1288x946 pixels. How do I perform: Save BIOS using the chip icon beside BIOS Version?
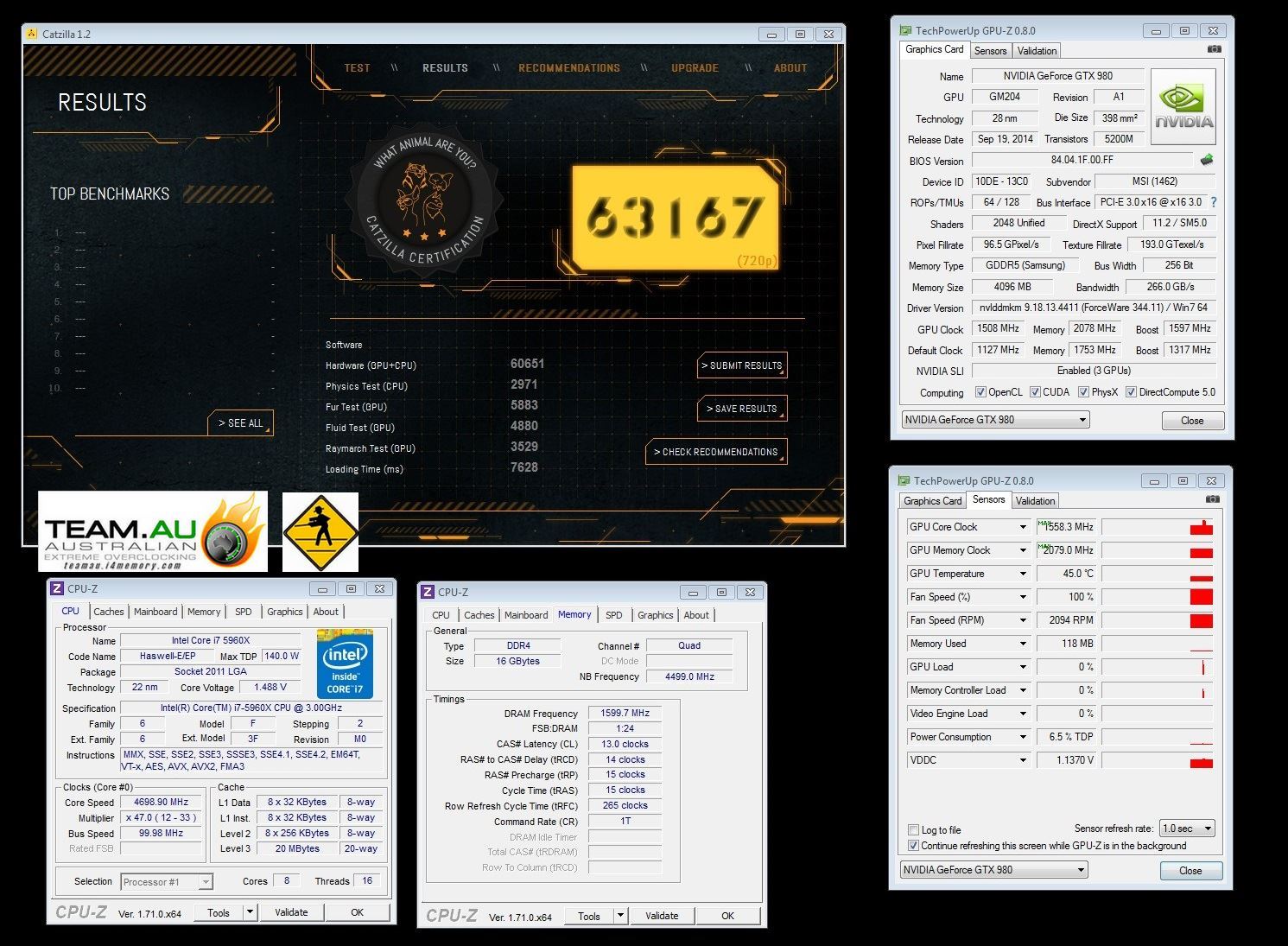point(1207,160)
